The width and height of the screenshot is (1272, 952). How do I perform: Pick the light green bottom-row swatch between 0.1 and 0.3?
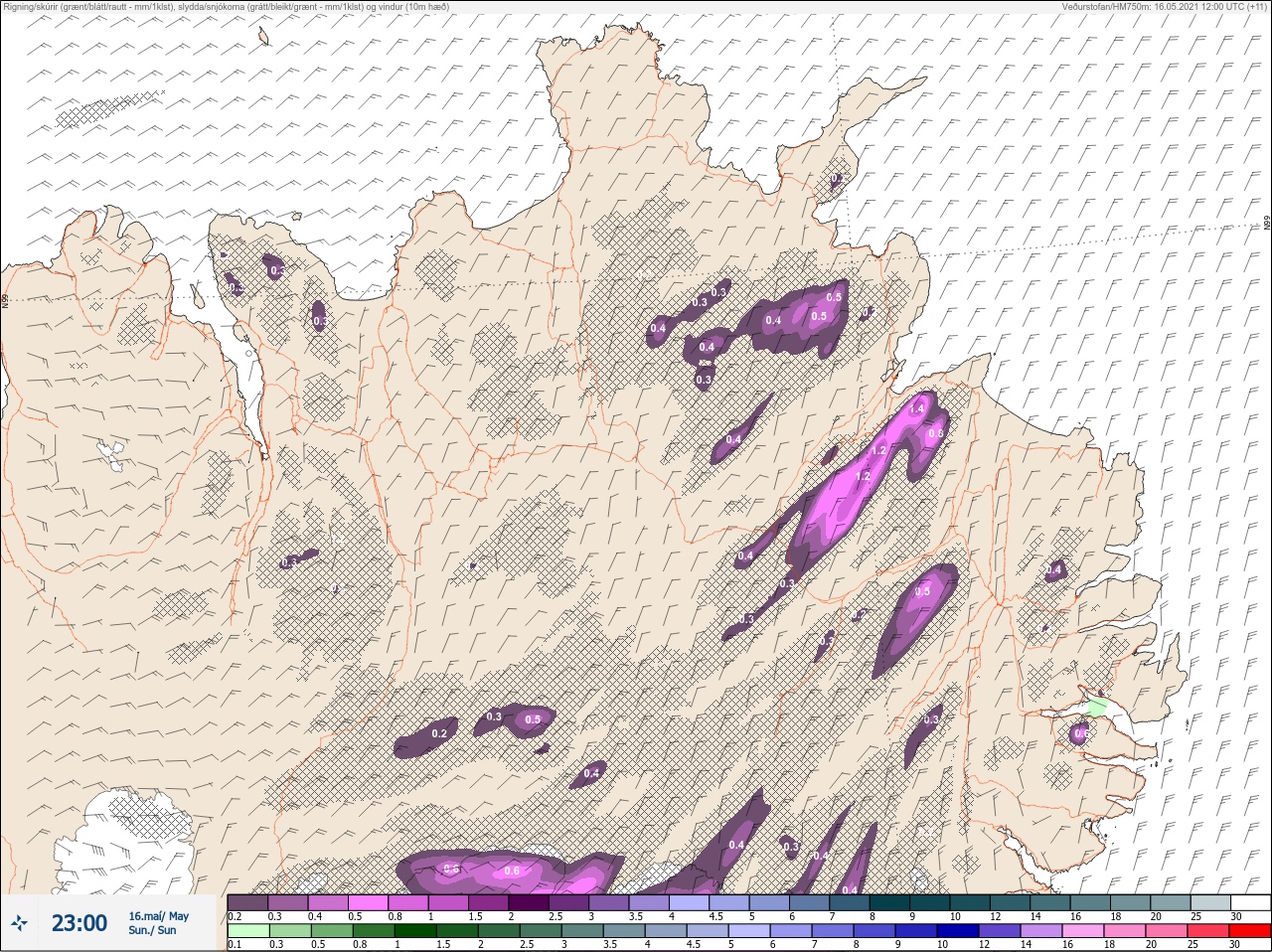tap(247, 932)
